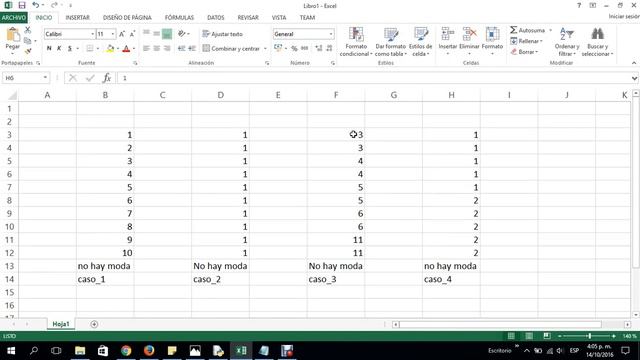Open the Rellenar fill menu
The height and width of the screenshot is (360, 640).
pyautogui.click(x=526, y=41)
